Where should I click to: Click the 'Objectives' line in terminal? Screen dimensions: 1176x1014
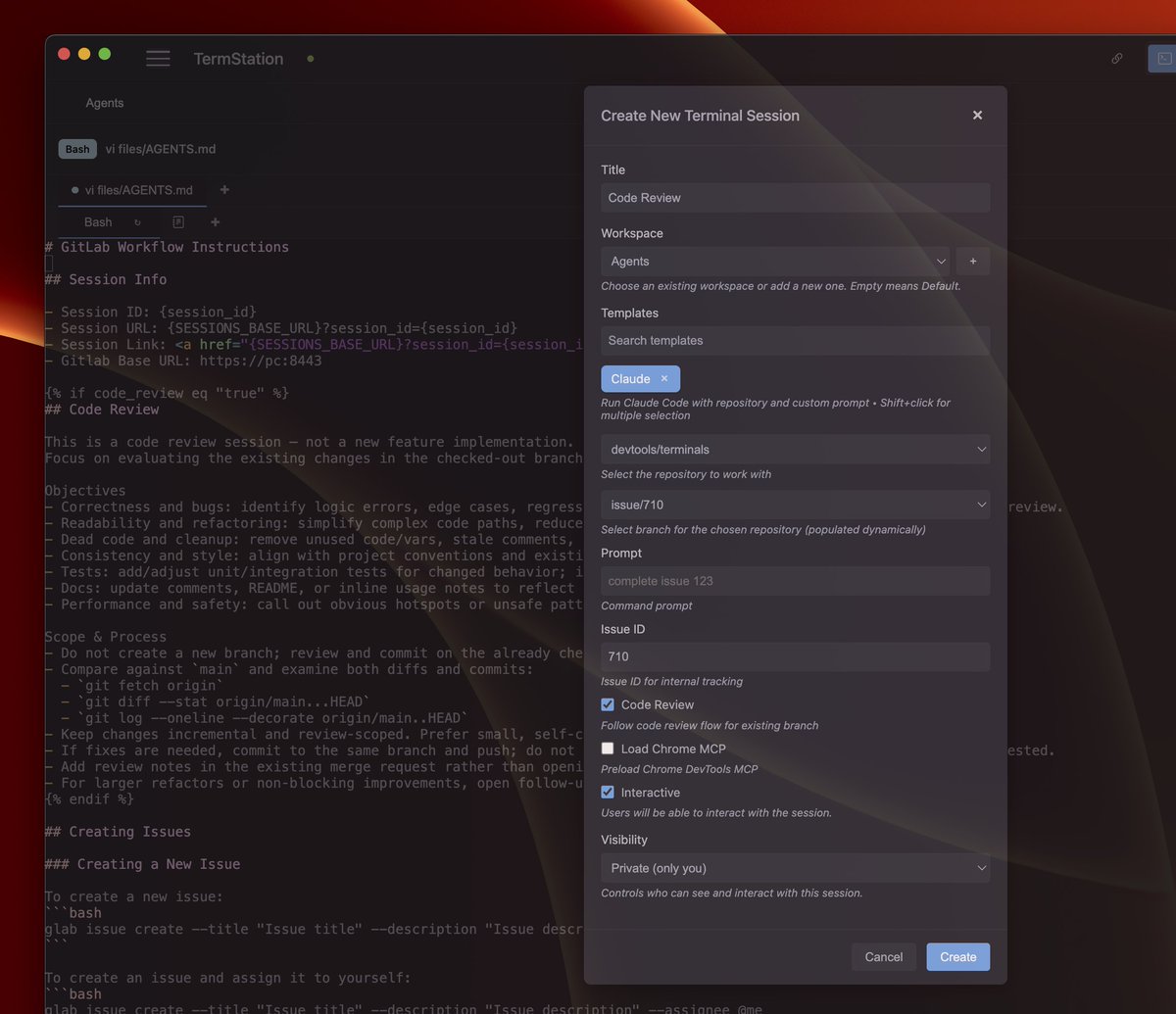coord(85,491)
